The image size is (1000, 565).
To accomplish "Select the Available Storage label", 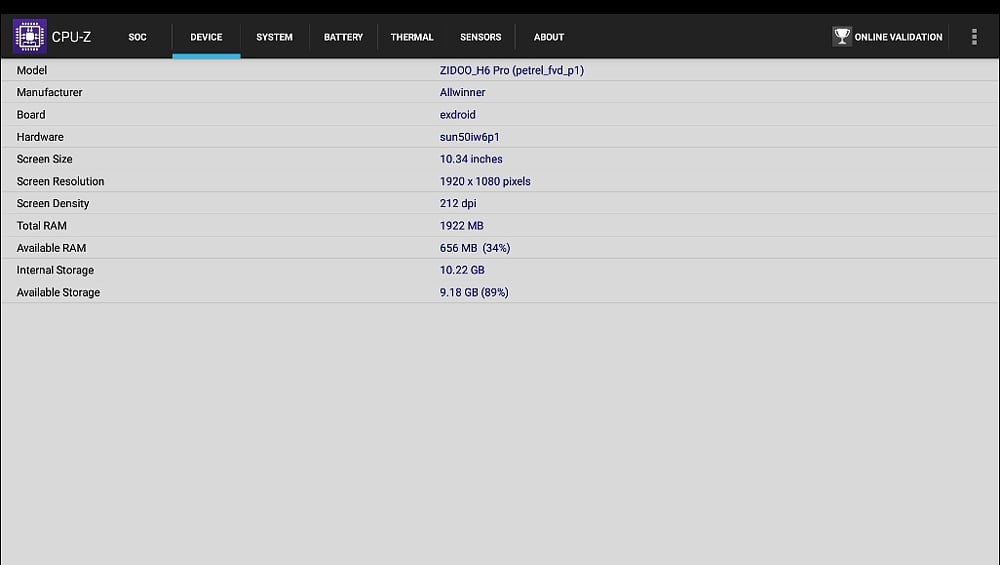I will 58,292.
